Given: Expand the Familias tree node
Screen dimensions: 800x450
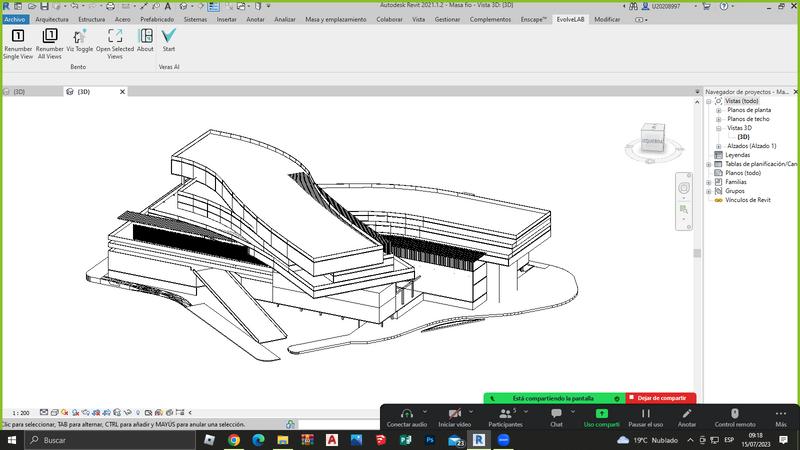Looking at the screenshot, I should [x=709, y=182].
